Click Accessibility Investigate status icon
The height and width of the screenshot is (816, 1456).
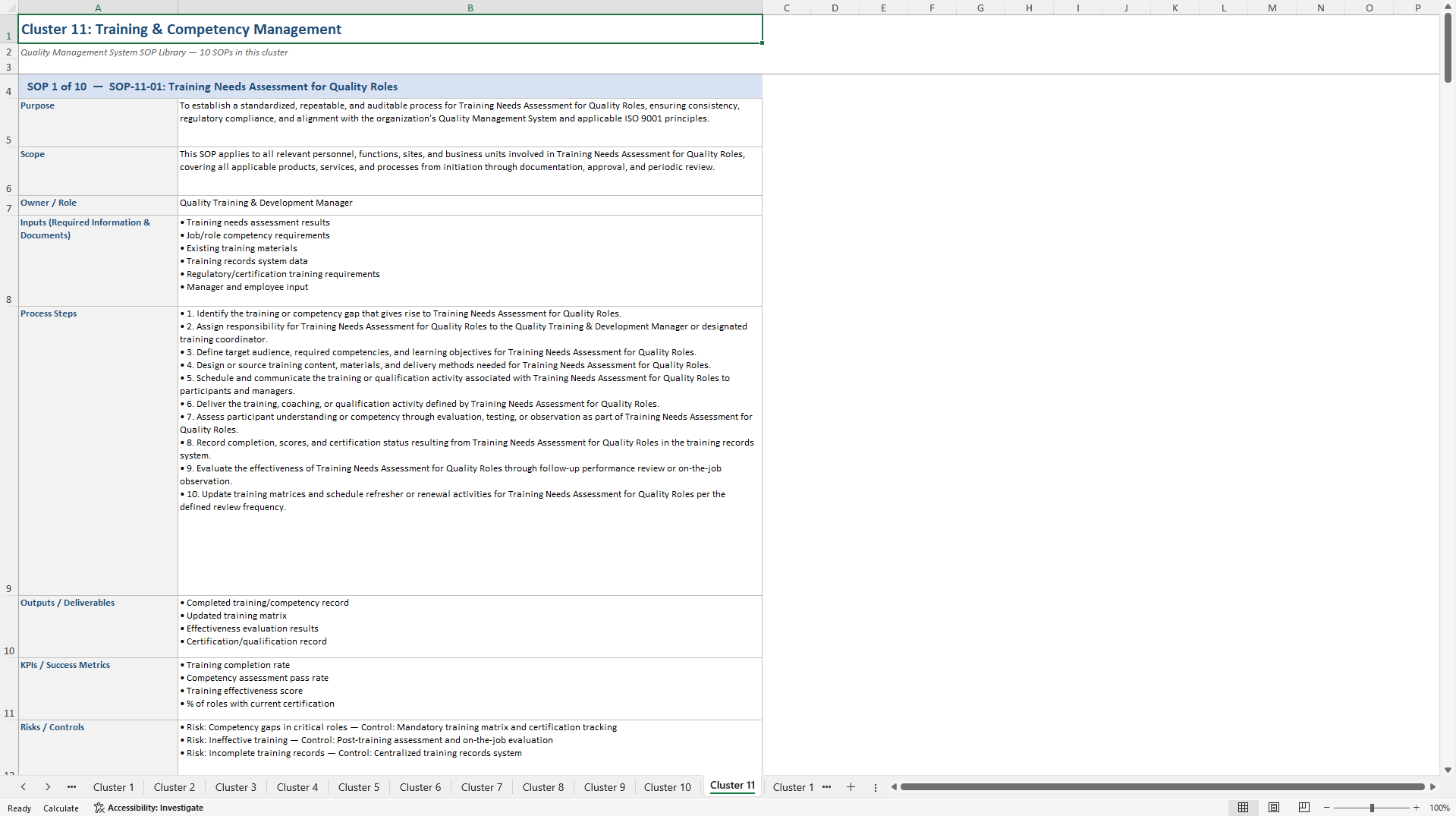point(99,808)
